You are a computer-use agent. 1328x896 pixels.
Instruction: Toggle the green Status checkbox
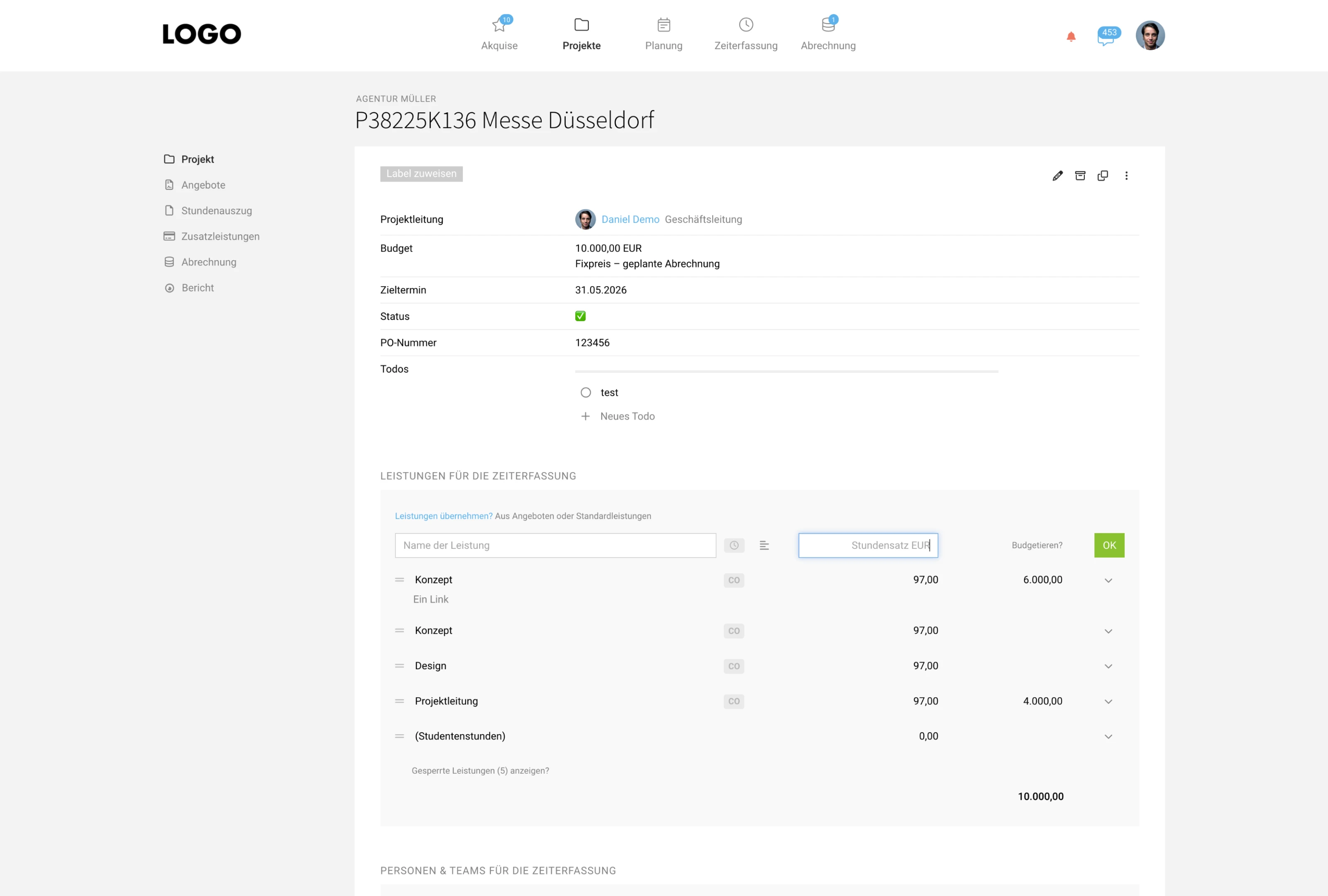pyautogui.click(x=580, y=317)
